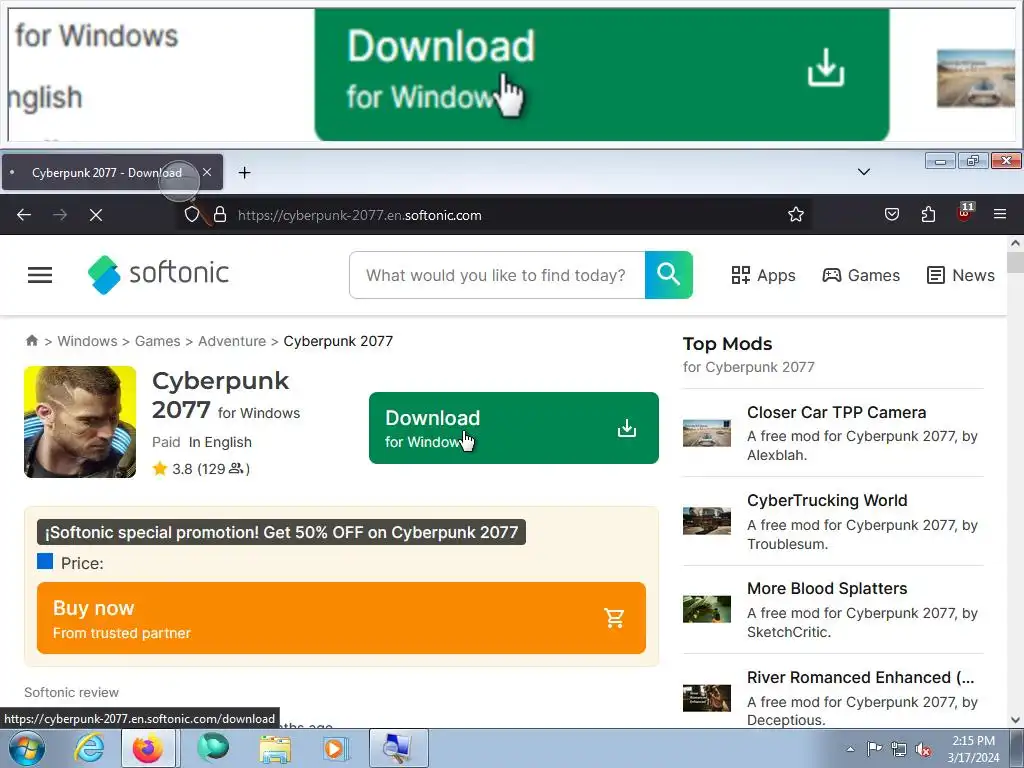The width and height of the screenshot is (1024, 768).
Task: Open the Windows breadcrumb link
Action: coord(88,341)
